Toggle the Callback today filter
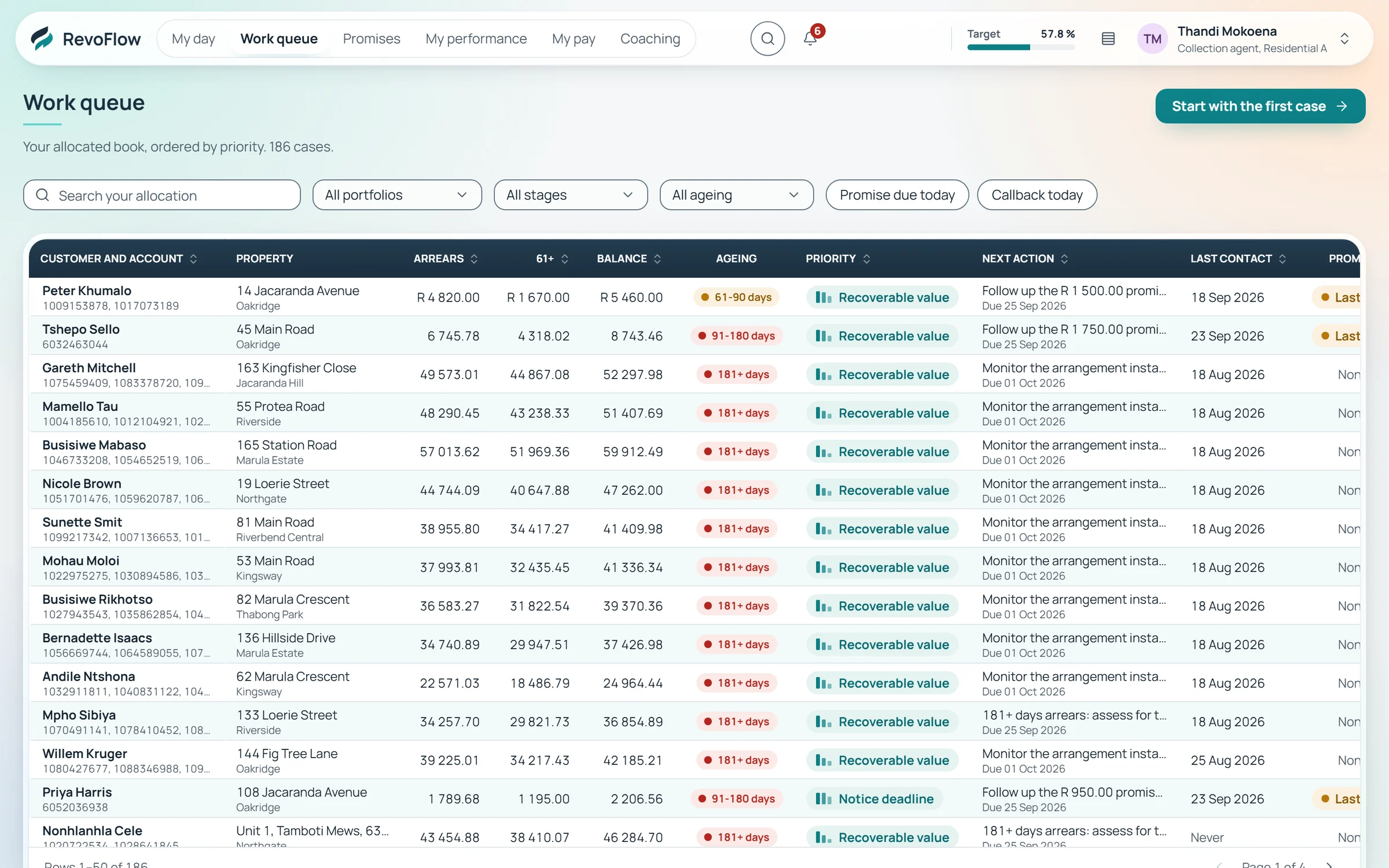 point(1037,195)
